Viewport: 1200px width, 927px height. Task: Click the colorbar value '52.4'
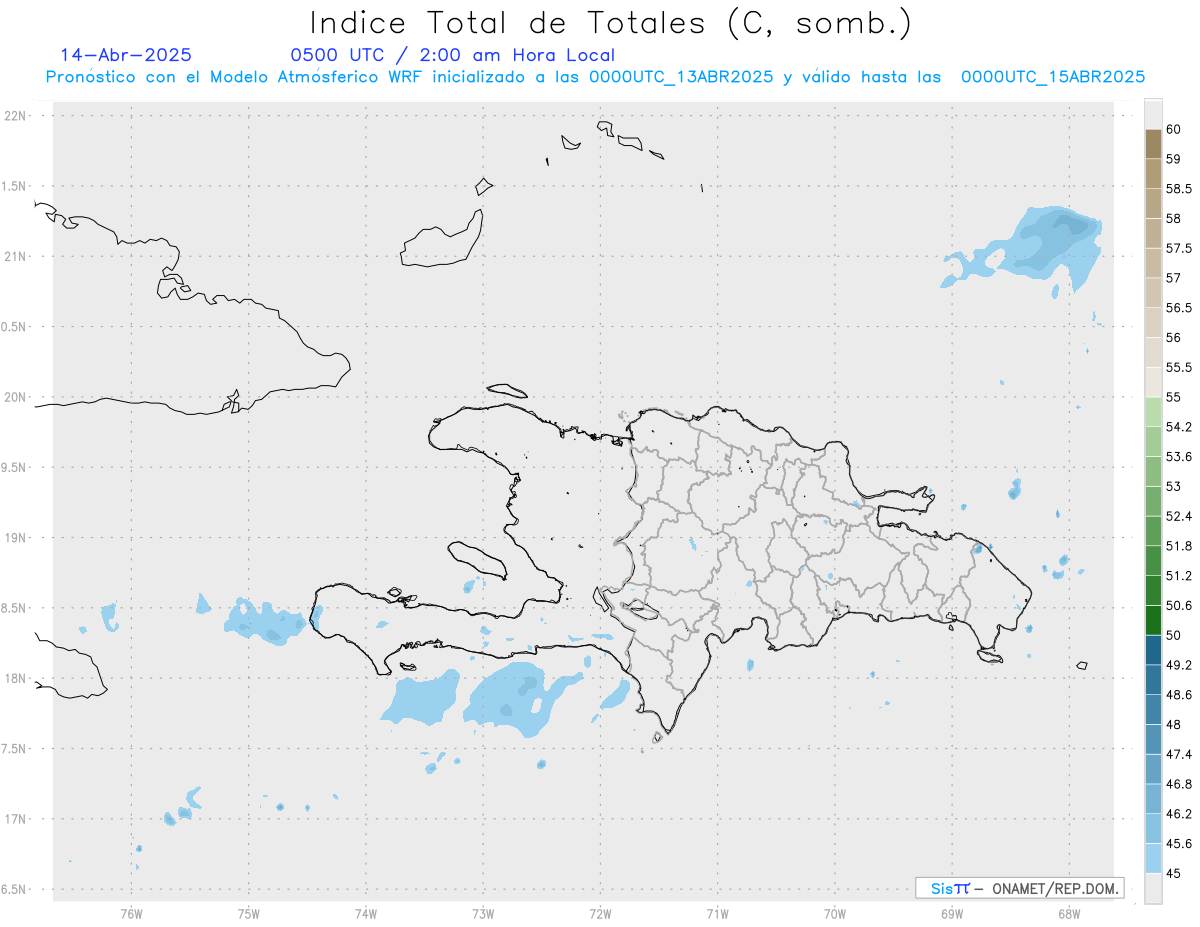click(1179, 516)
